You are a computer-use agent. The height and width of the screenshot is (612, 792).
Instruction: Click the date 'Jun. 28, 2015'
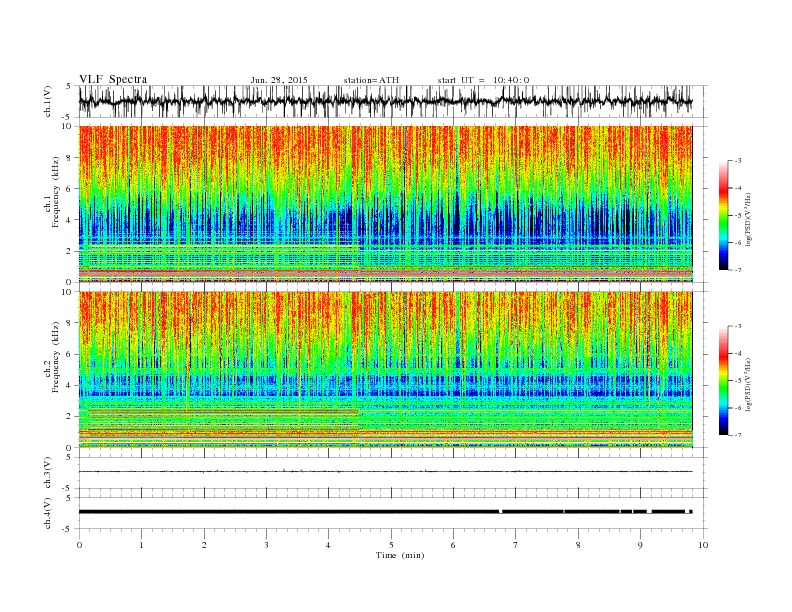279,80
